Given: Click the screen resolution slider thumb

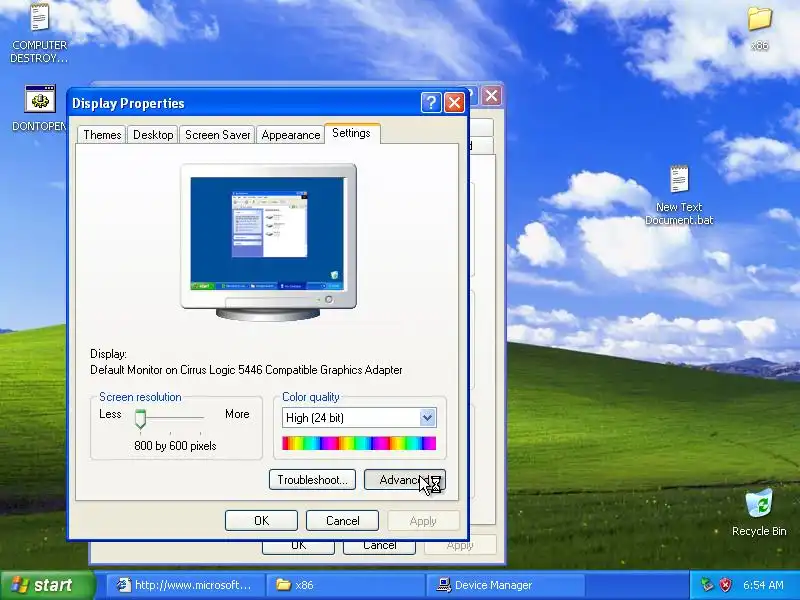Looking at the screenshot, I should pos(140,419).
